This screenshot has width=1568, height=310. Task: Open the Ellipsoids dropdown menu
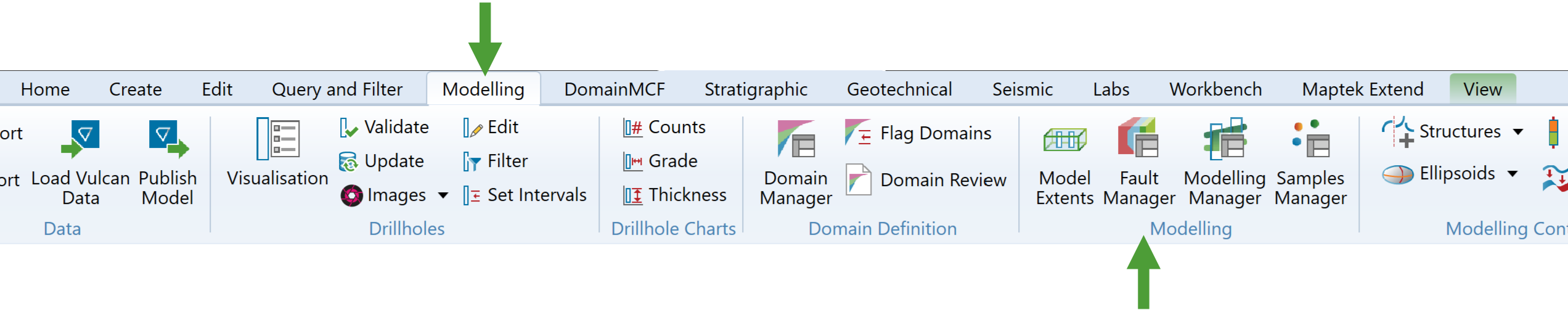[x=1513, y=174]
